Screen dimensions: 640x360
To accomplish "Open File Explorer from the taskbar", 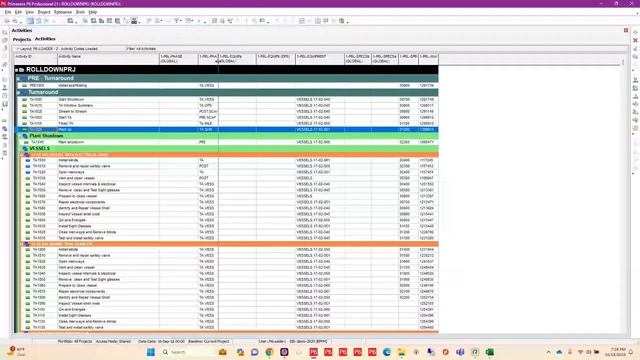I will 402,352.
